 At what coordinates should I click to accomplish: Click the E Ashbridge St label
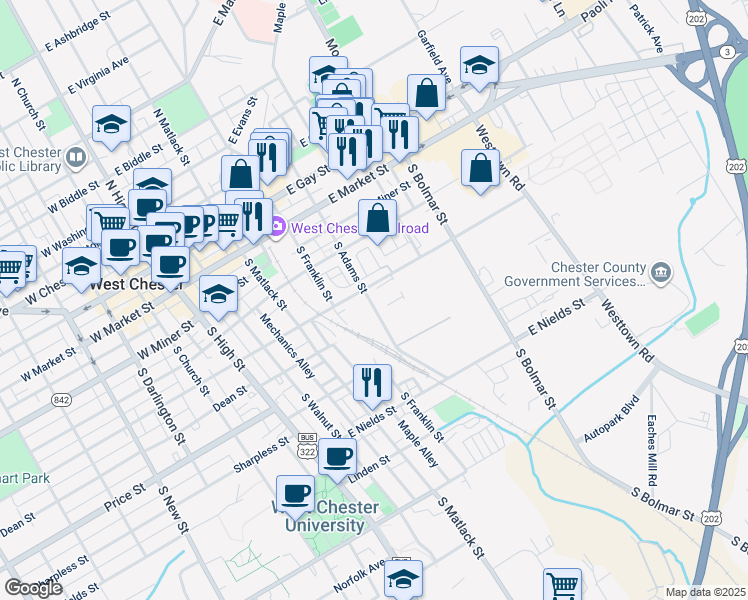78,31
